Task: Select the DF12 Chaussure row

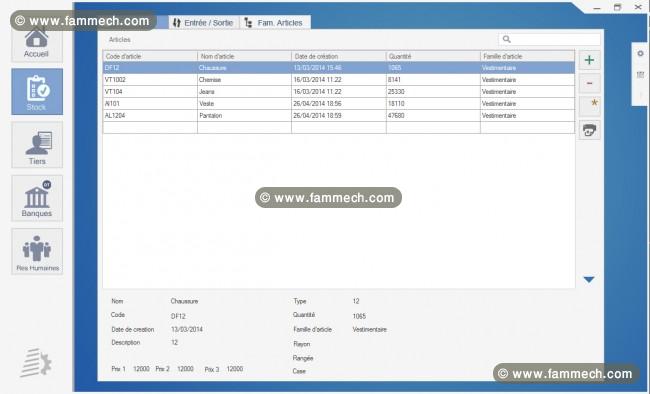Action: (339, 68)
